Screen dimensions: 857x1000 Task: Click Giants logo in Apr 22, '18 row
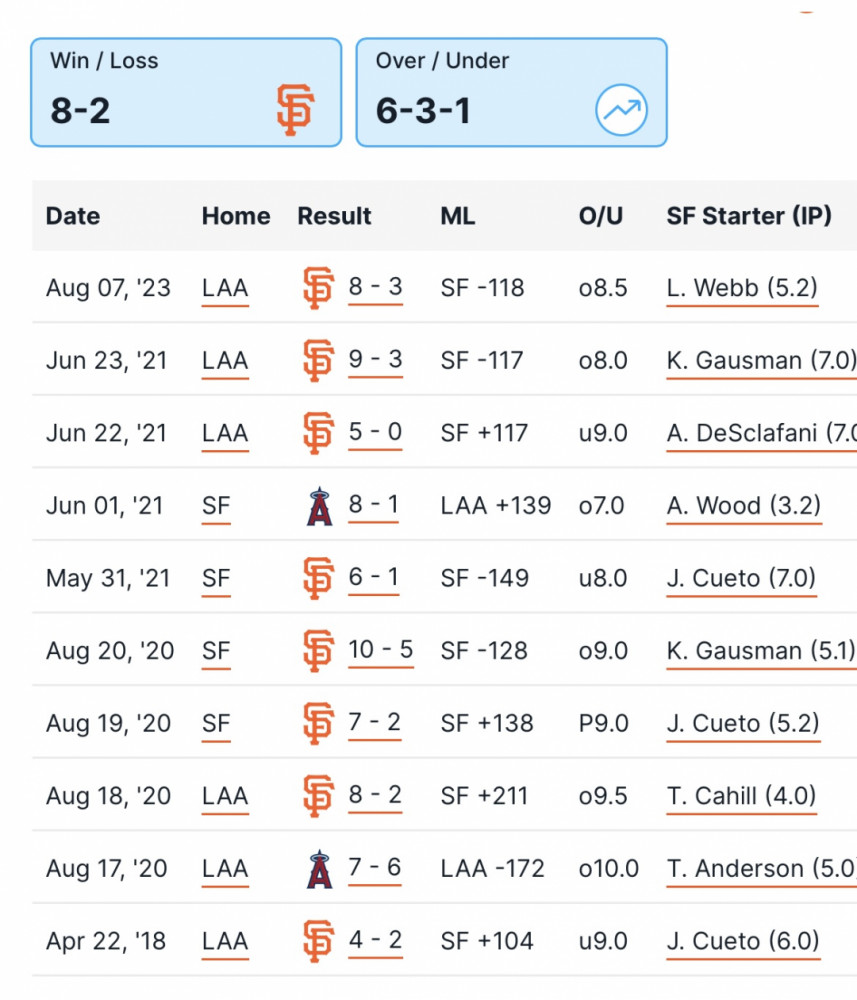coord(318,941)
